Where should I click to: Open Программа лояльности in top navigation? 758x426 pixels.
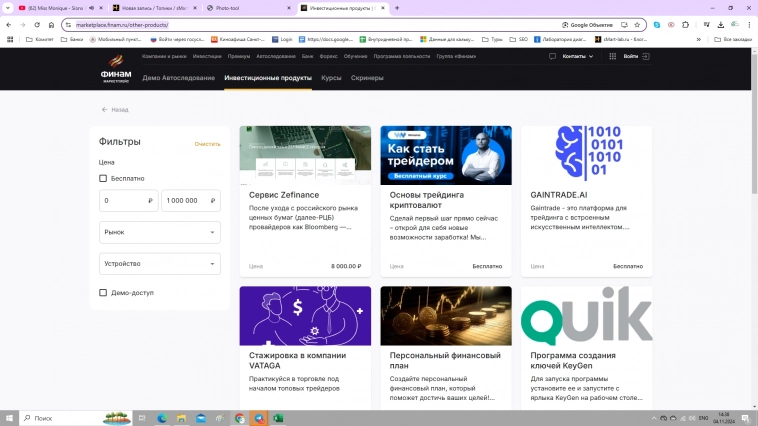click(x=401, y=56)
